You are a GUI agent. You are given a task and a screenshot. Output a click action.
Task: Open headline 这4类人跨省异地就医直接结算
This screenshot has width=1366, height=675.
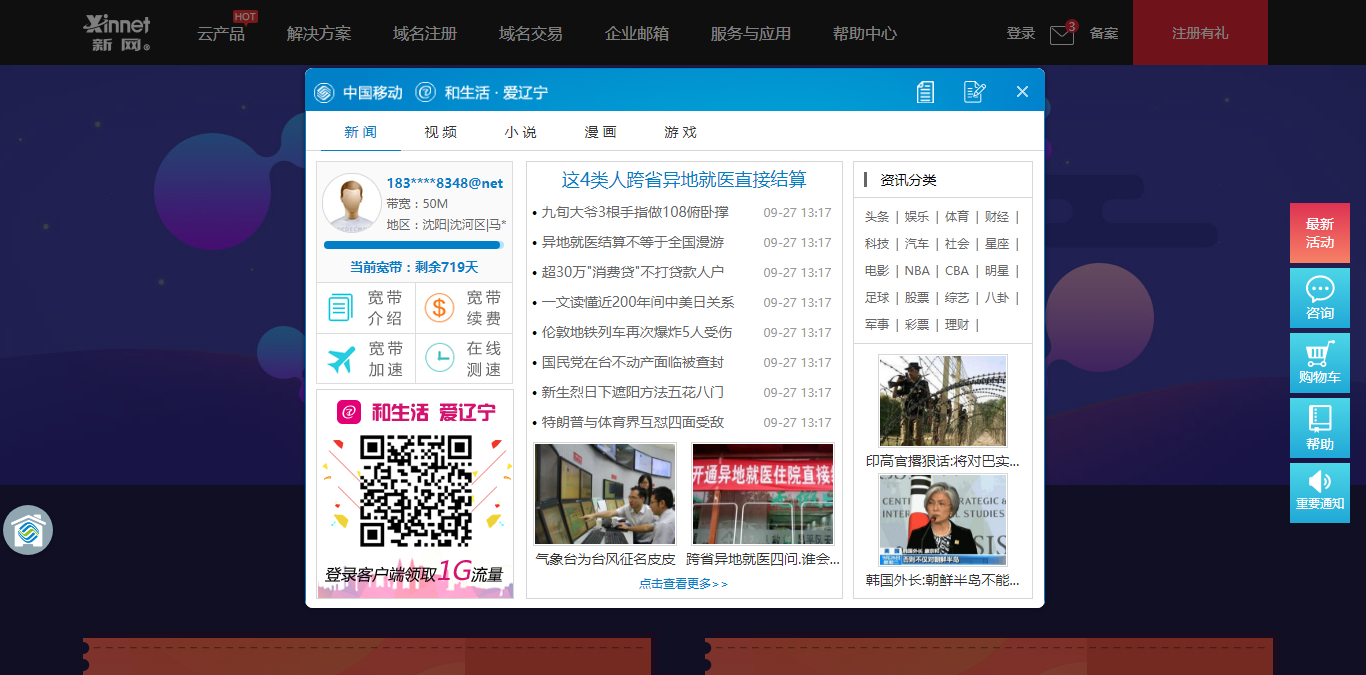(684, 180)
